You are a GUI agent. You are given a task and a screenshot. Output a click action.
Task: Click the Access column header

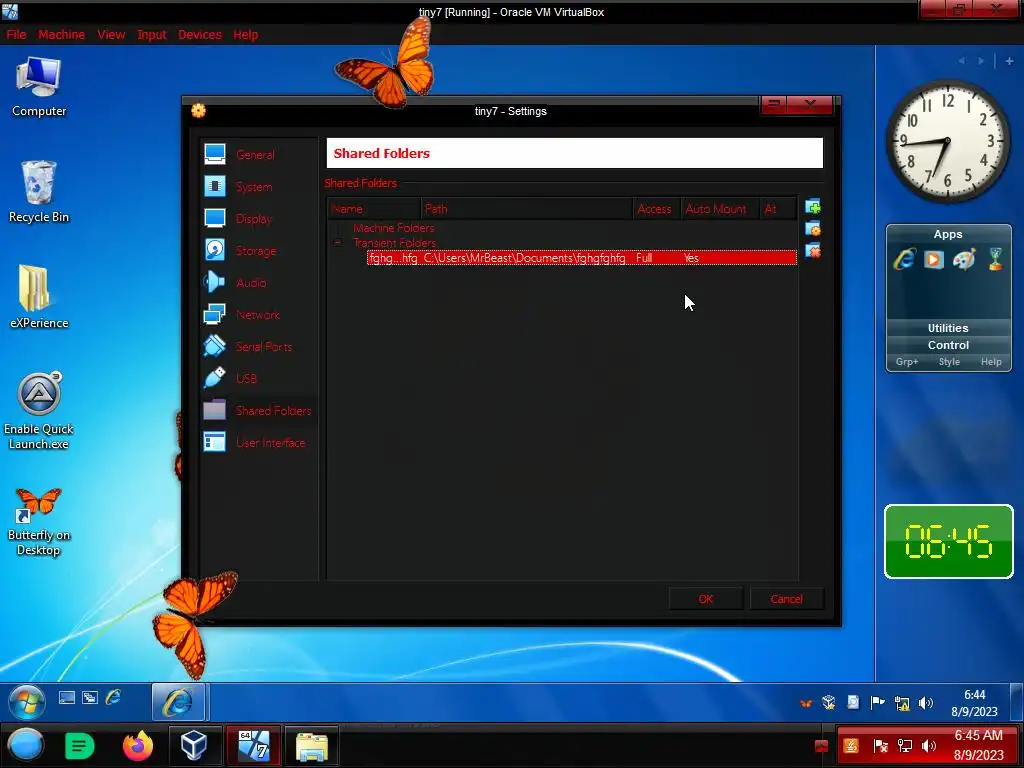click(656, 209)
